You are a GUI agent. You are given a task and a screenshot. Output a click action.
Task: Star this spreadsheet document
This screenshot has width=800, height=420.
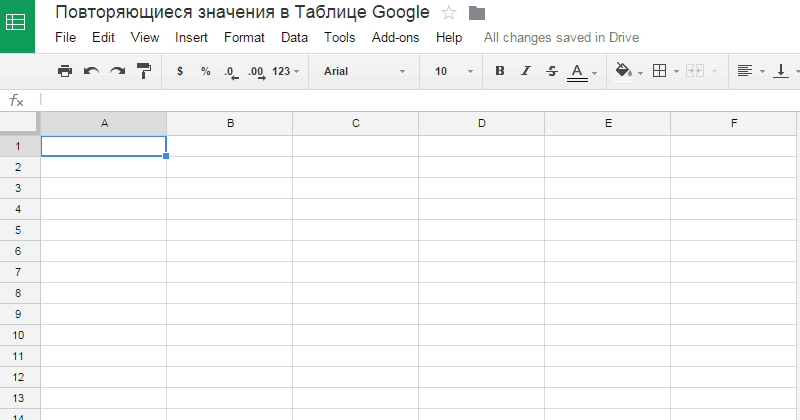pyautogui.click(x=449, y=13)
